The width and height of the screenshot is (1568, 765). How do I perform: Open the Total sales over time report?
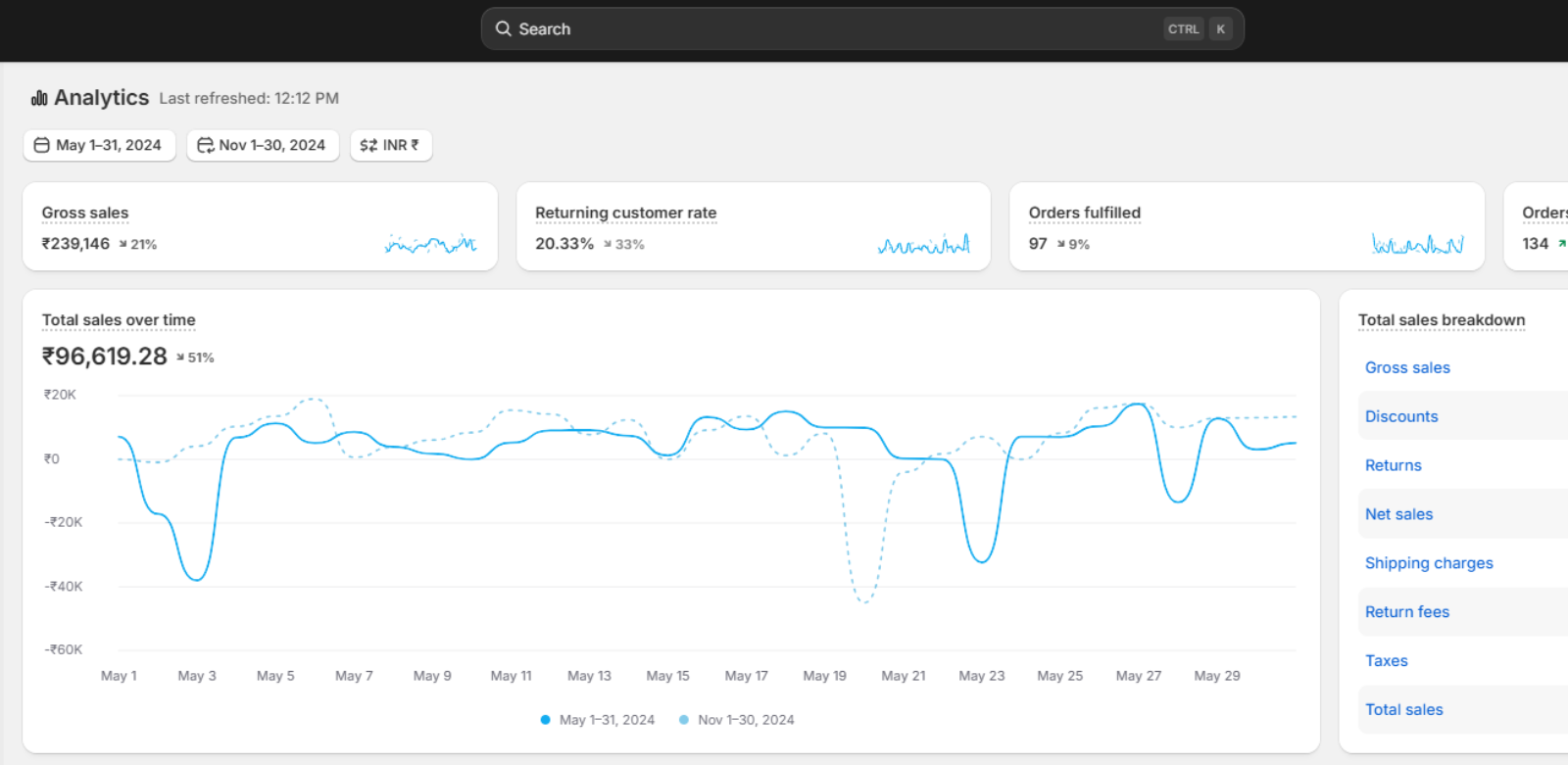[x=119, y=320]
